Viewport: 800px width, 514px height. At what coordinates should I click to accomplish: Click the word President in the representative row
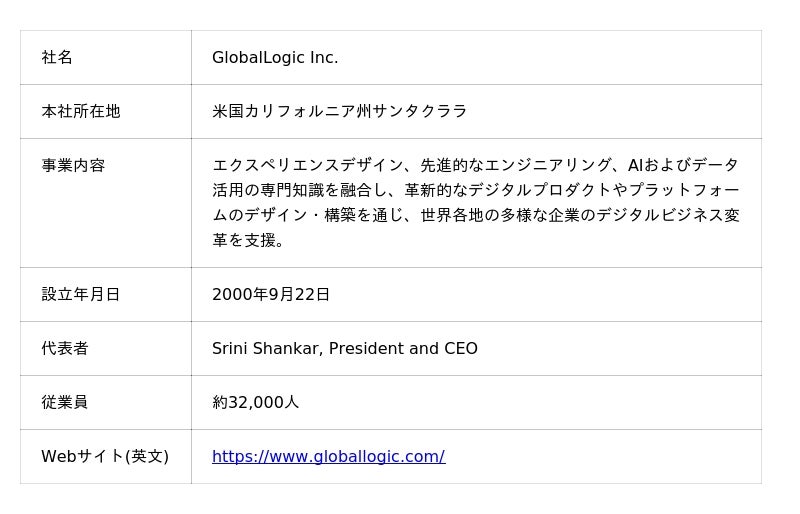[368, 349]
